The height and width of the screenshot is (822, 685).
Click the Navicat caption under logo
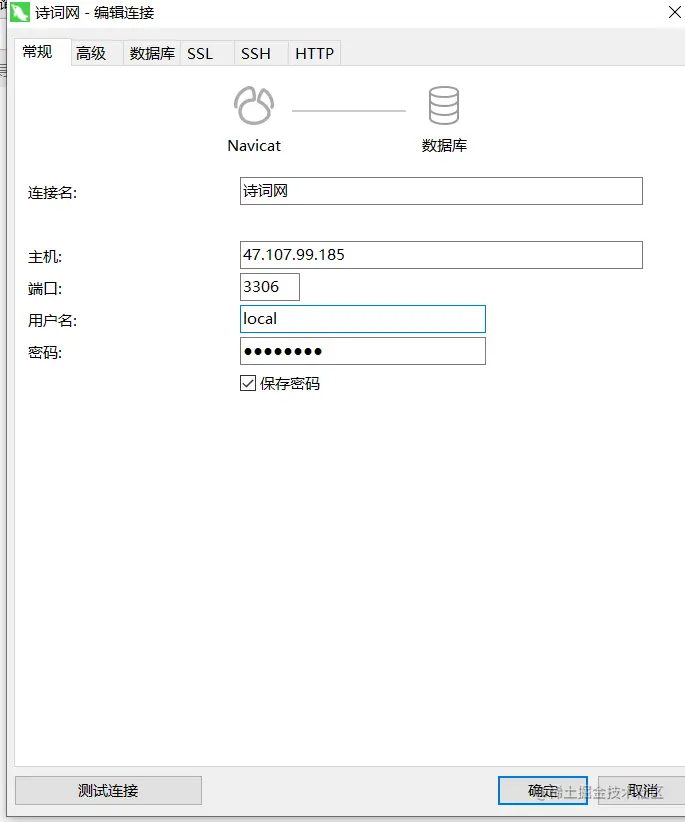tap(254, 146)
